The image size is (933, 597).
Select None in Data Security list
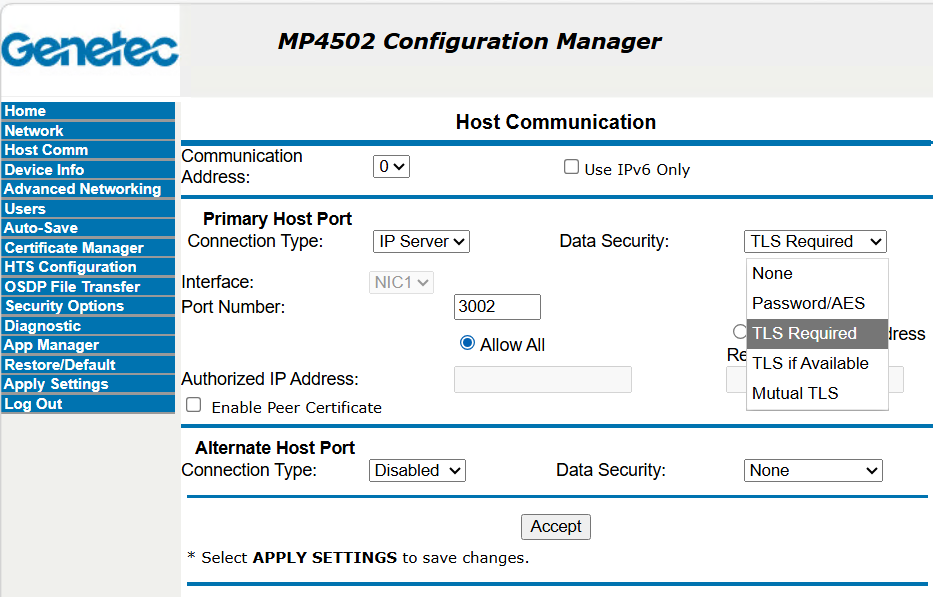(817, 274)
